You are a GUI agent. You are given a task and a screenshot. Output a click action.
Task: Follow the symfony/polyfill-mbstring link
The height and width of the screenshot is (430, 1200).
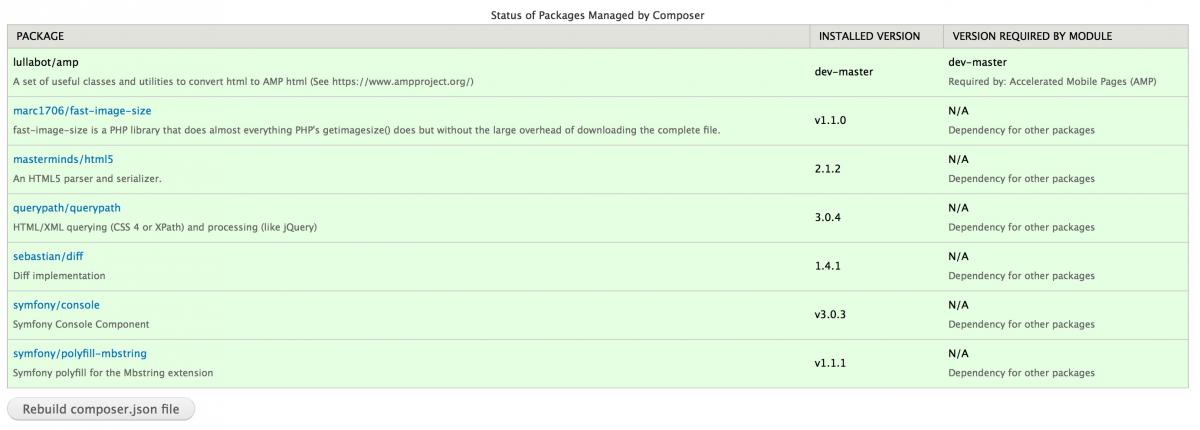(x=80, y=353)
